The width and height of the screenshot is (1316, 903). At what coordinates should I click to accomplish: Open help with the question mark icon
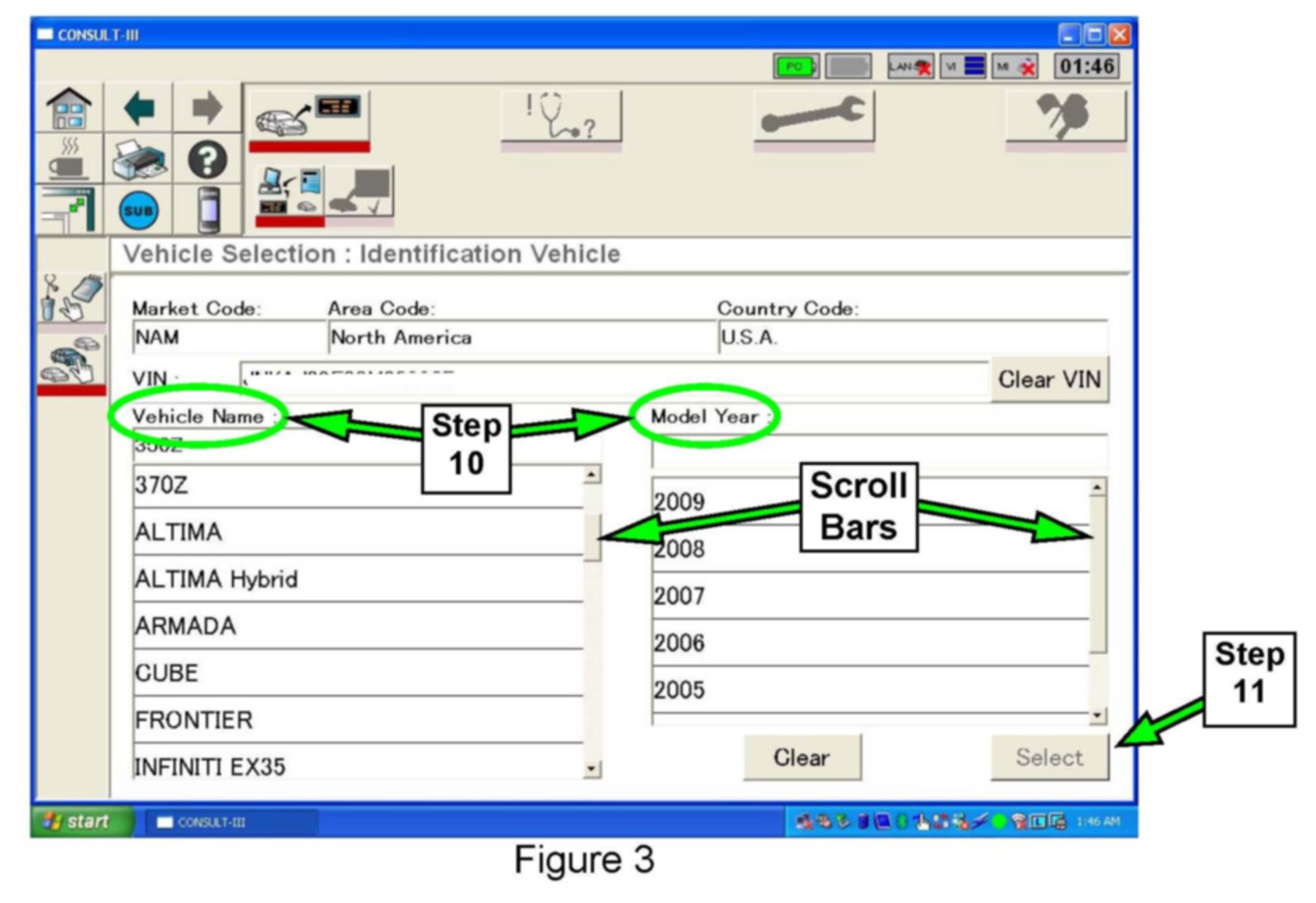pyautogui.click(x=207, y=160)
